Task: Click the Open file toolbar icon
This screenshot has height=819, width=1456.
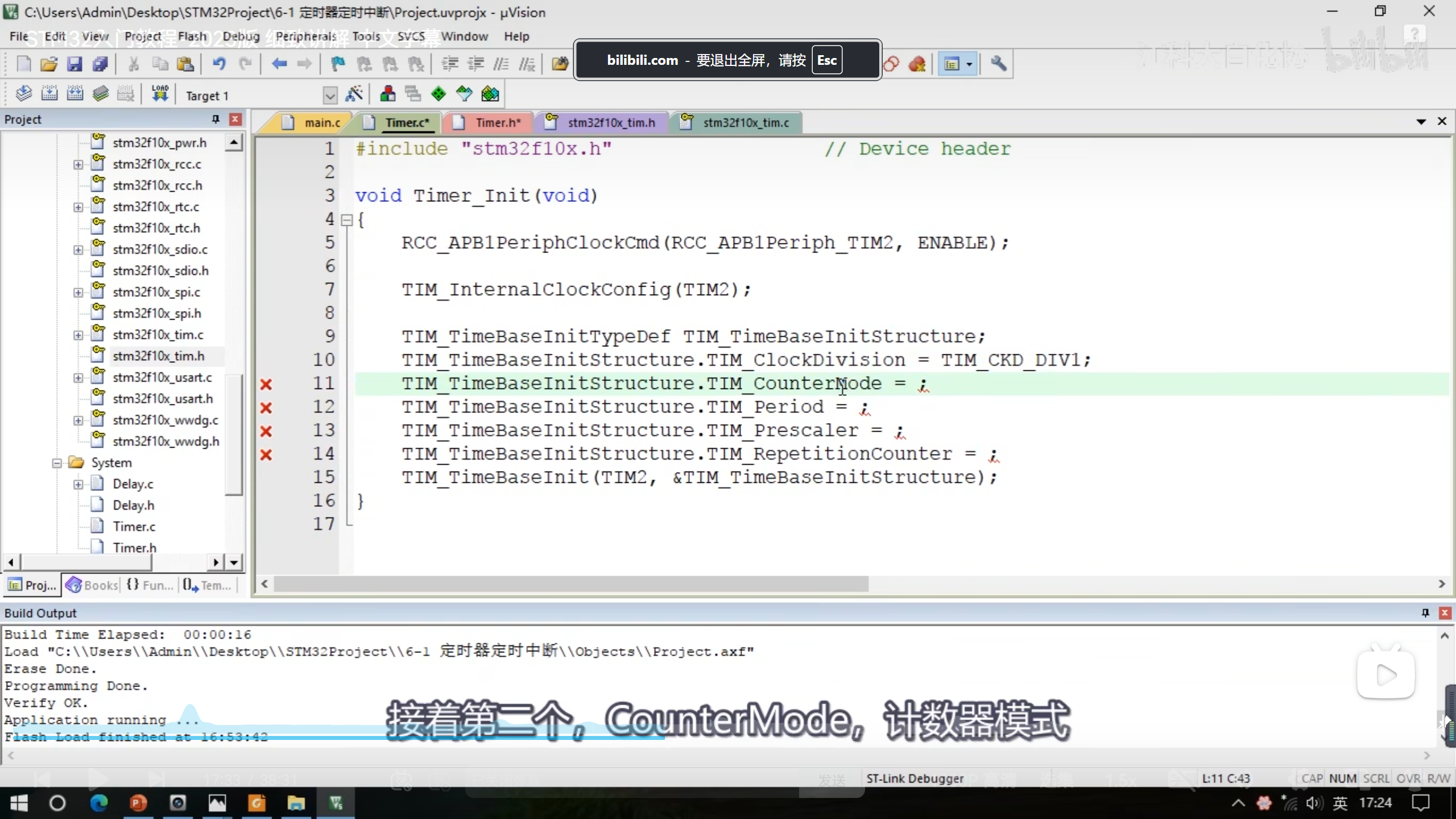Action: point(49,64)
